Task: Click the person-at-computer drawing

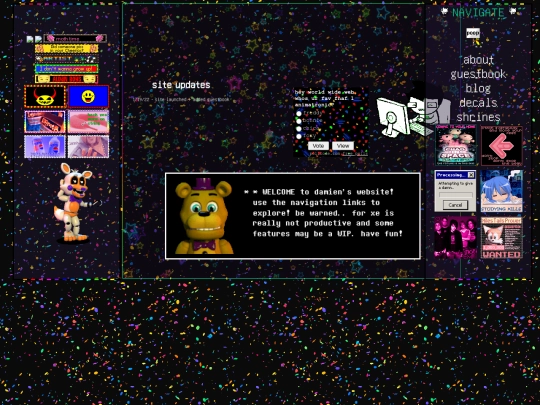Action: point(412,109)
